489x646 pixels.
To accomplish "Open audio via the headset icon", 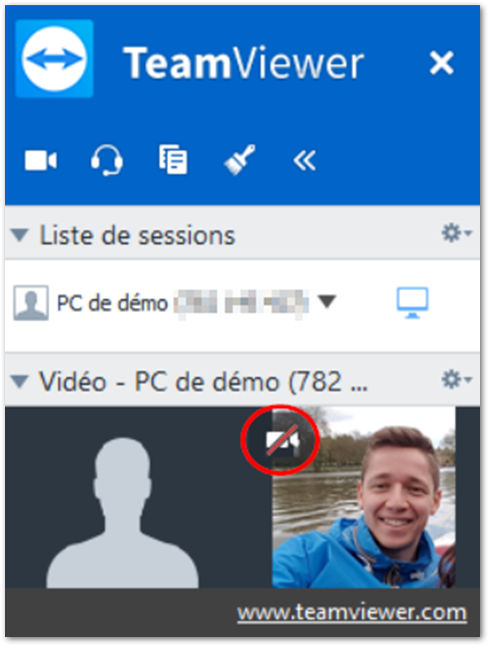I will point(107,160).
